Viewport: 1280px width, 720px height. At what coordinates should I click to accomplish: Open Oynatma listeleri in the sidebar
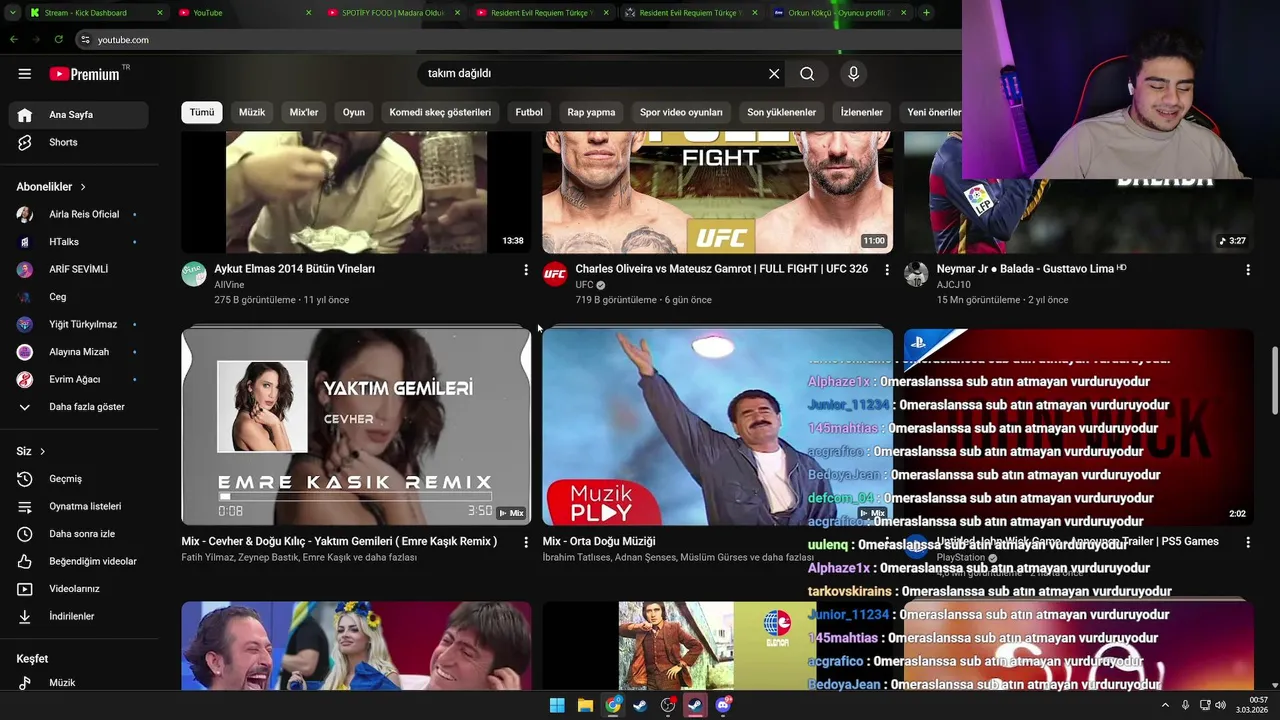[x=78, y=506]
